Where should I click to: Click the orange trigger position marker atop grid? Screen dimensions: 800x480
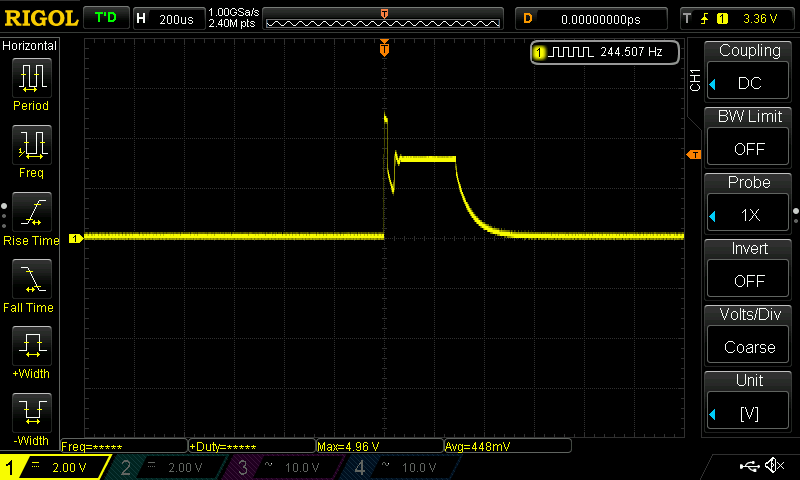click(x=385, y=48)
